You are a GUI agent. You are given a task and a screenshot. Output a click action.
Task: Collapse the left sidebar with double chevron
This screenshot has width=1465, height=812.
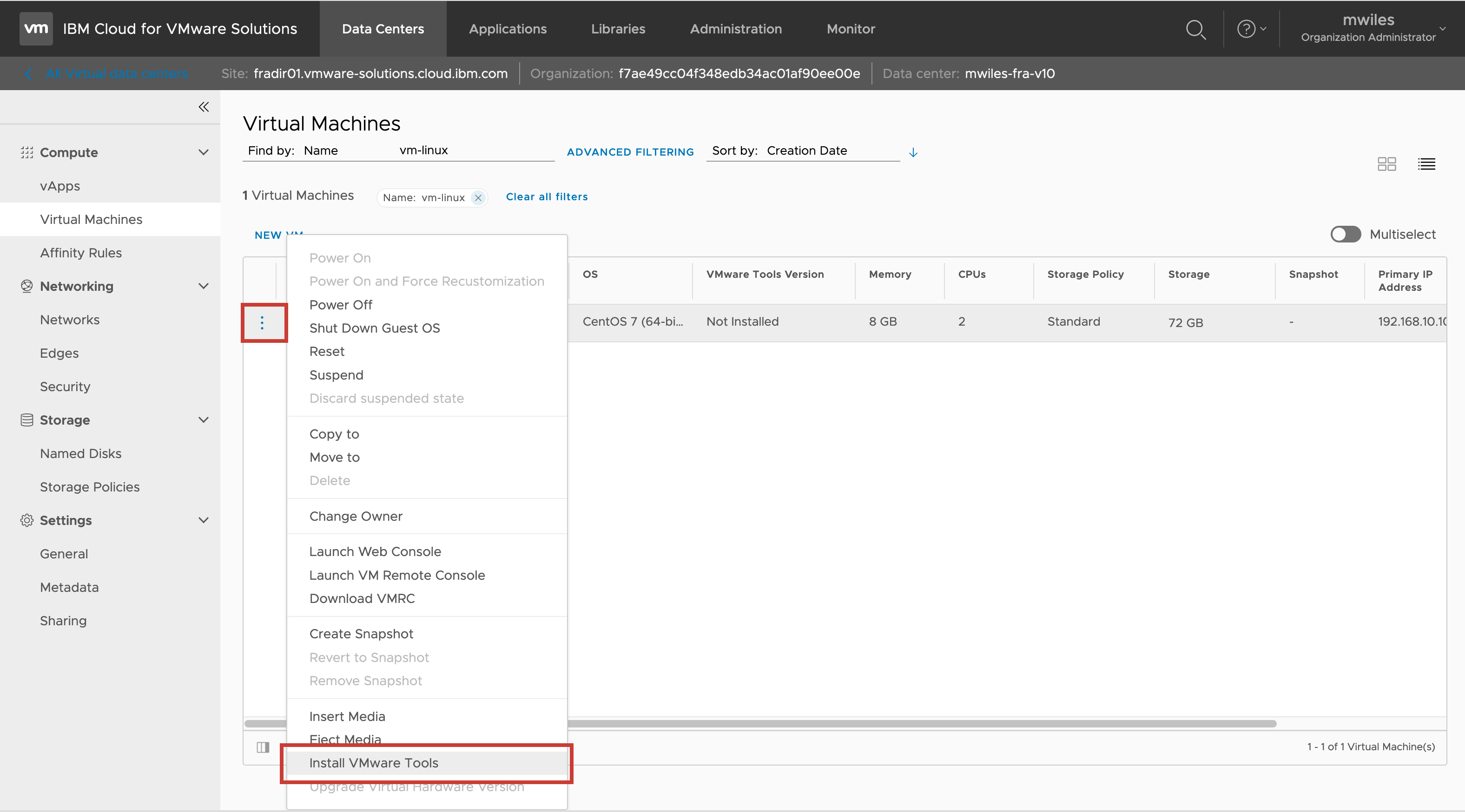(x=203, y=107)
